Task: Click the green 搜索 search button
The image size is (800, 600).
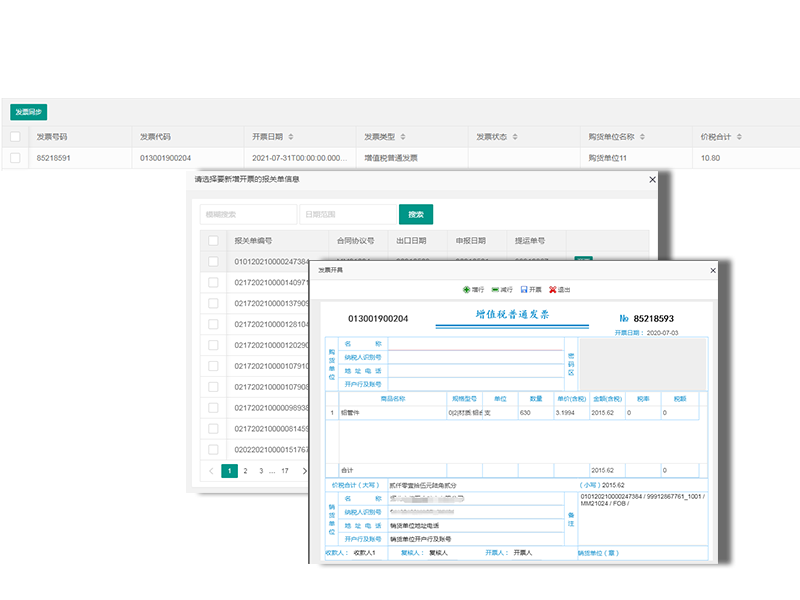Action: pos(415,214)
